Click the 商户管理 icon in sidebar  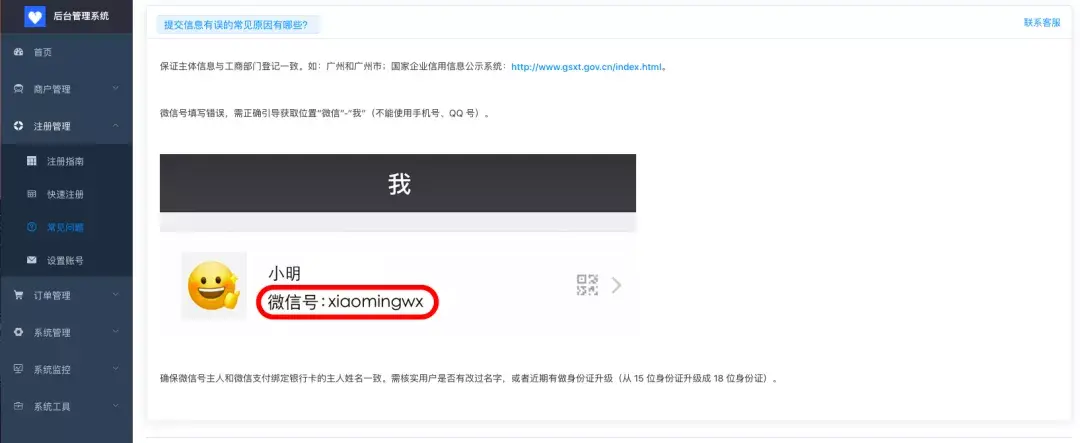tap(19, 89)
